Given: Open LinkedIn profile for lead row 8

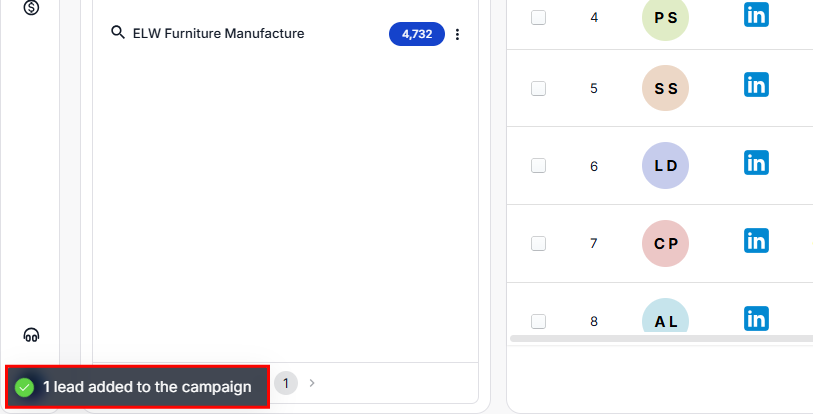Looking at the screenshot, I should tap(756, 319).
